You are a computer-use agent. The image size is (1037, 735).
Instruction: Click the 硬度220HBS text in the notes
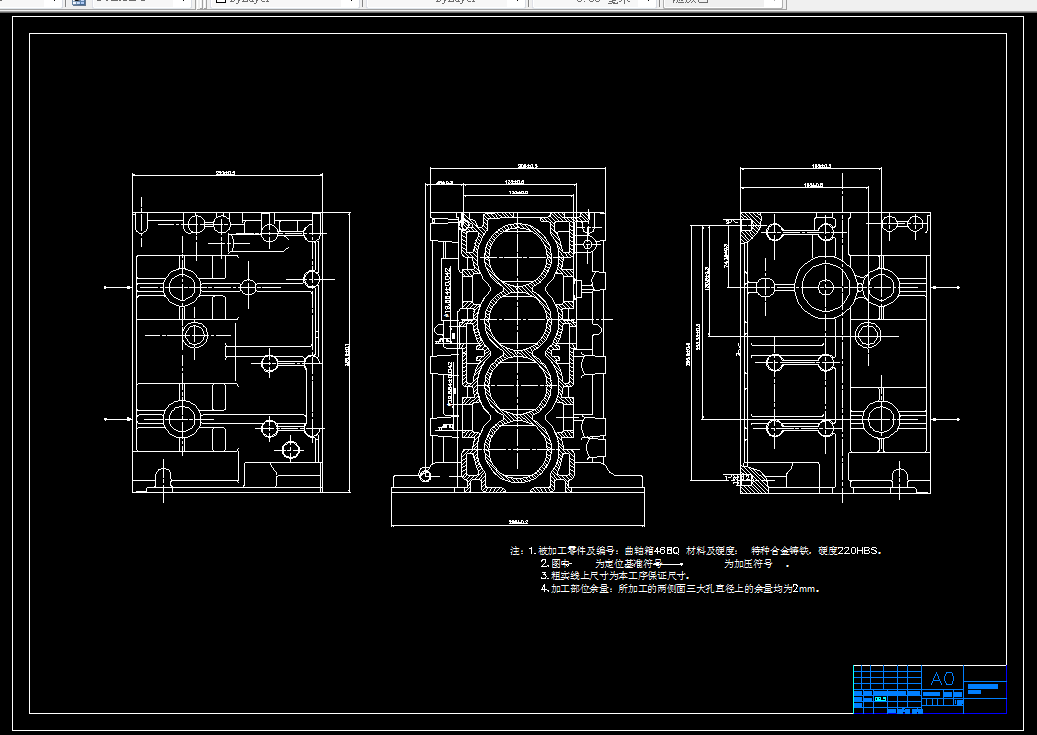850,550
